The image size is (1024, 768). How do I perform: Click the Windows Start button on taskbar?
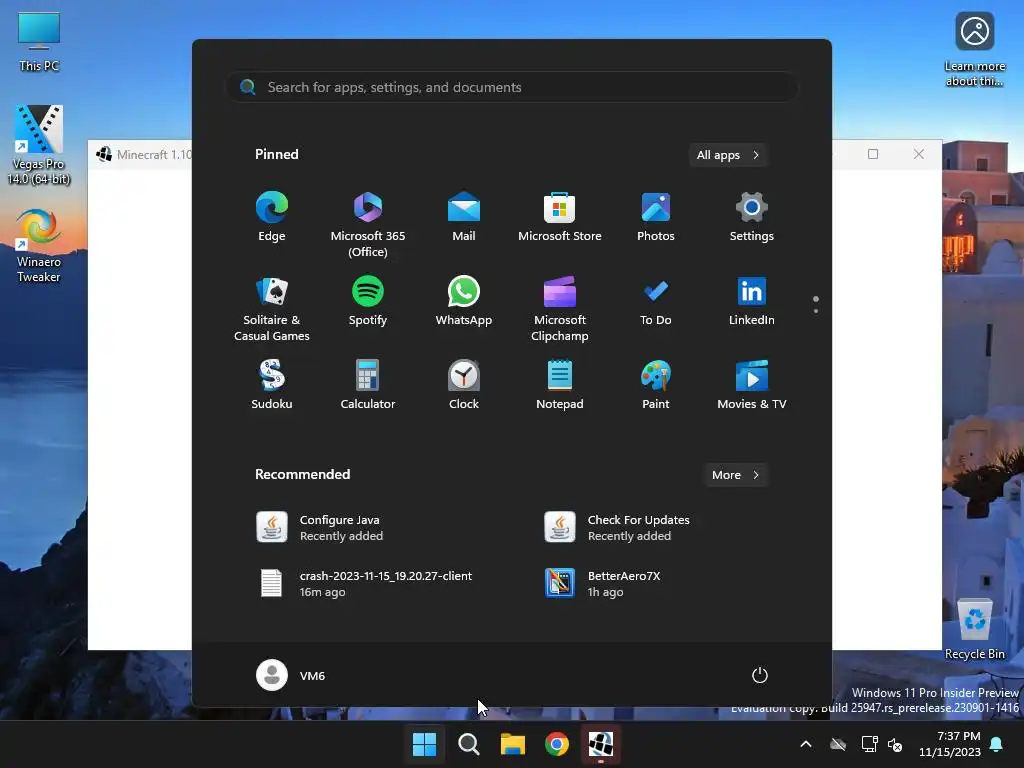[x=424, y=744]
